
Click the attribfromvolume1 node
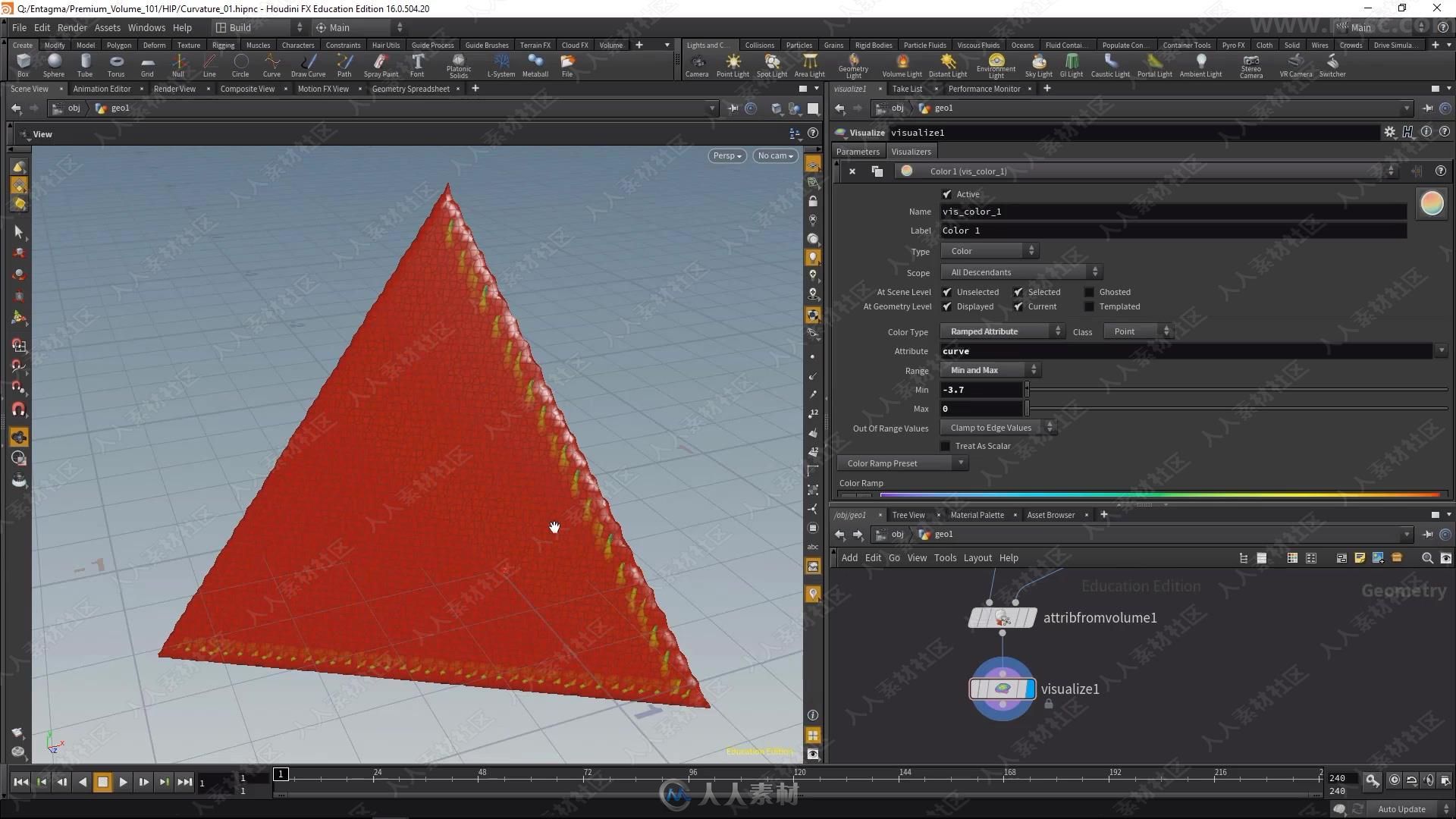tap(1003, 618)
